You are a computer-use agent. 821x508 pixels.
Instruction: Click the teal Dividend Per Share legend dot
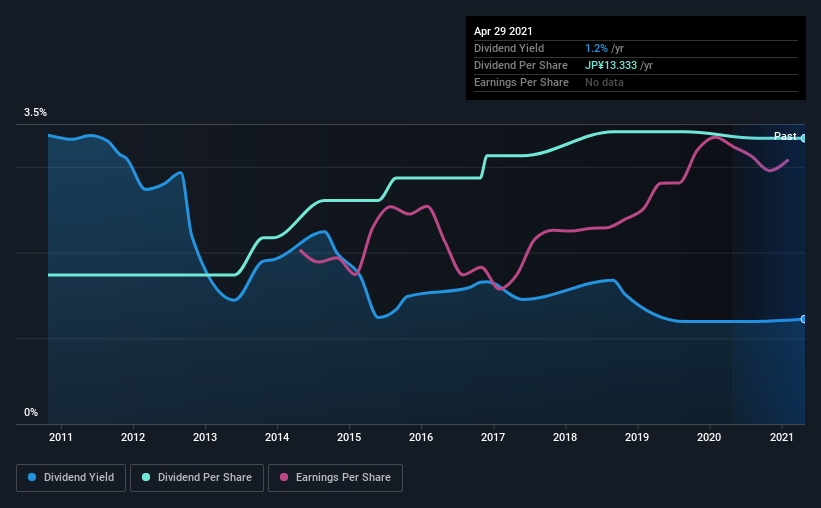click(146, 477)
